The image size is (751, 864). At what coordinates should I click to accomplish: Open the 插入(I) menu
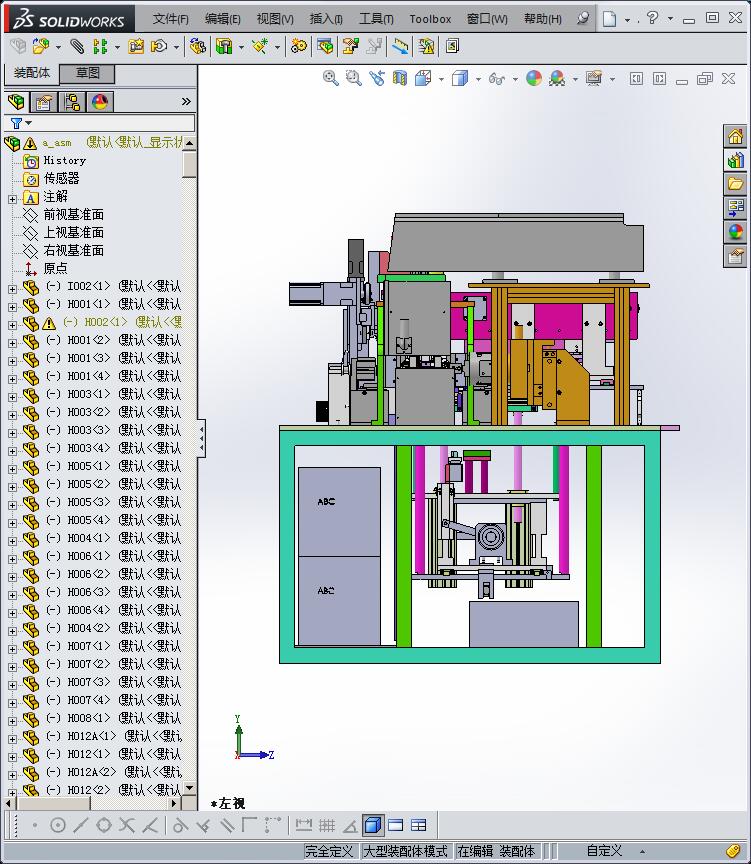coord(326,19)
